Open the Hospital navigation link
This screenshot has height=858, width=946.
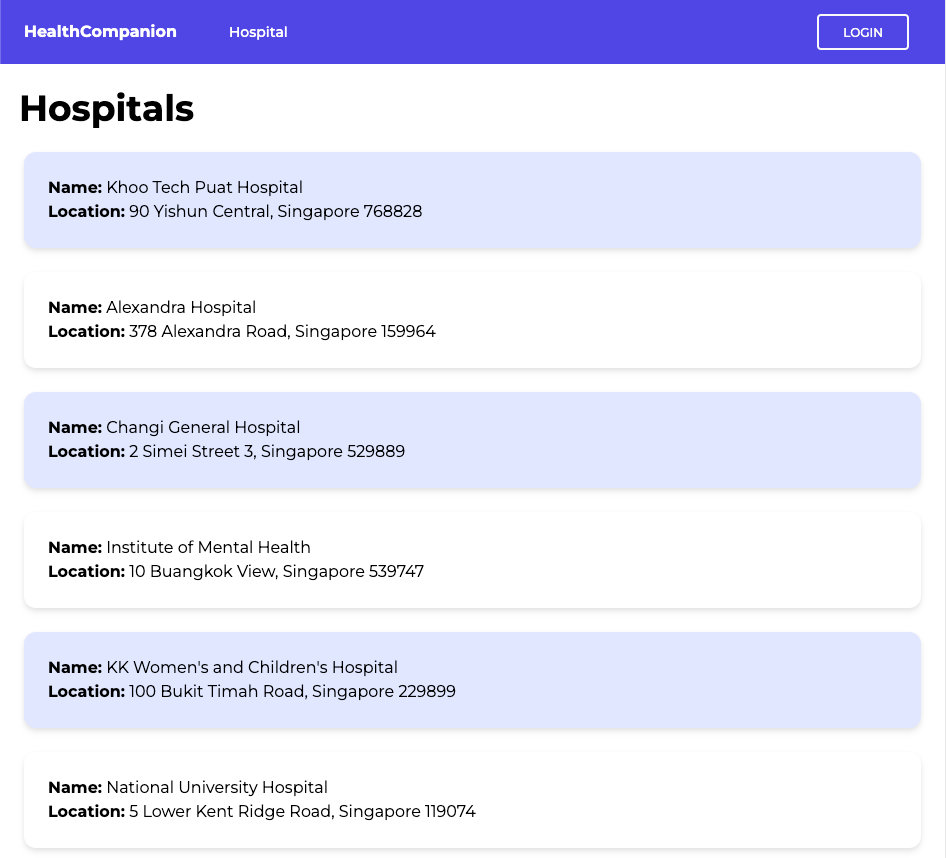pos(258,32)
